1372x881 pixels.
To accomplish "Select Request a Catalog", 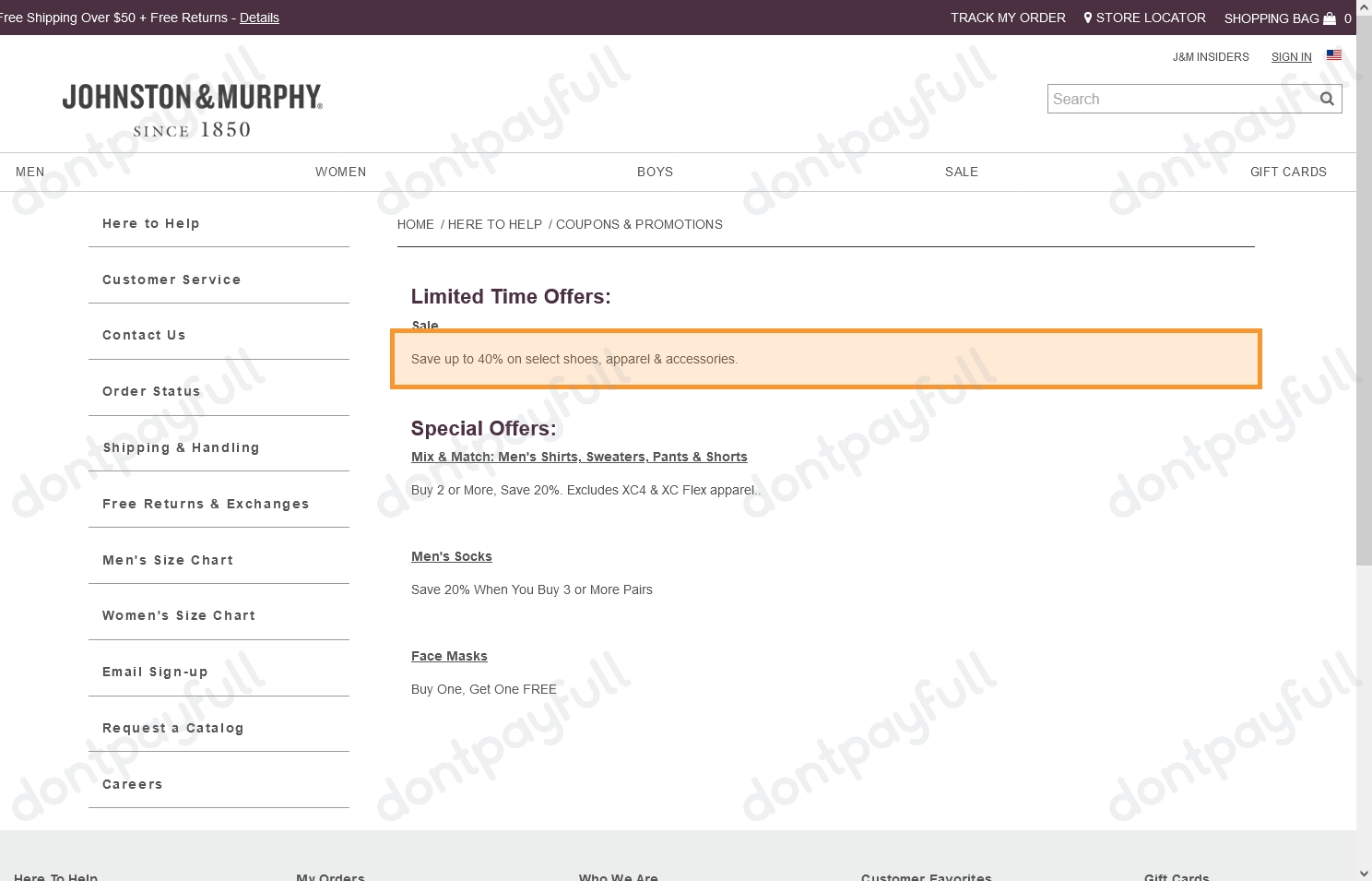I will coord(173,728).
